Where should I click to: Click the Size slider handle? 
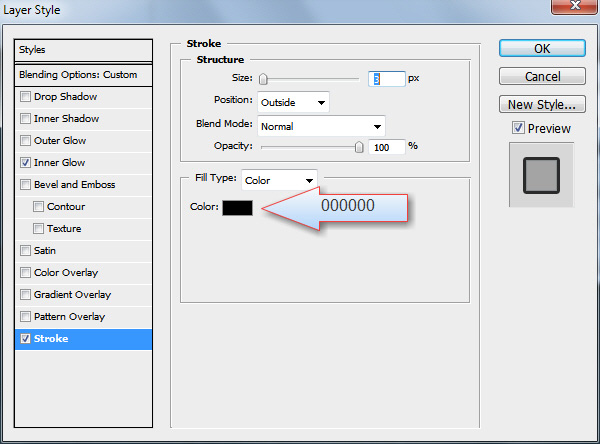coord(263,79)
